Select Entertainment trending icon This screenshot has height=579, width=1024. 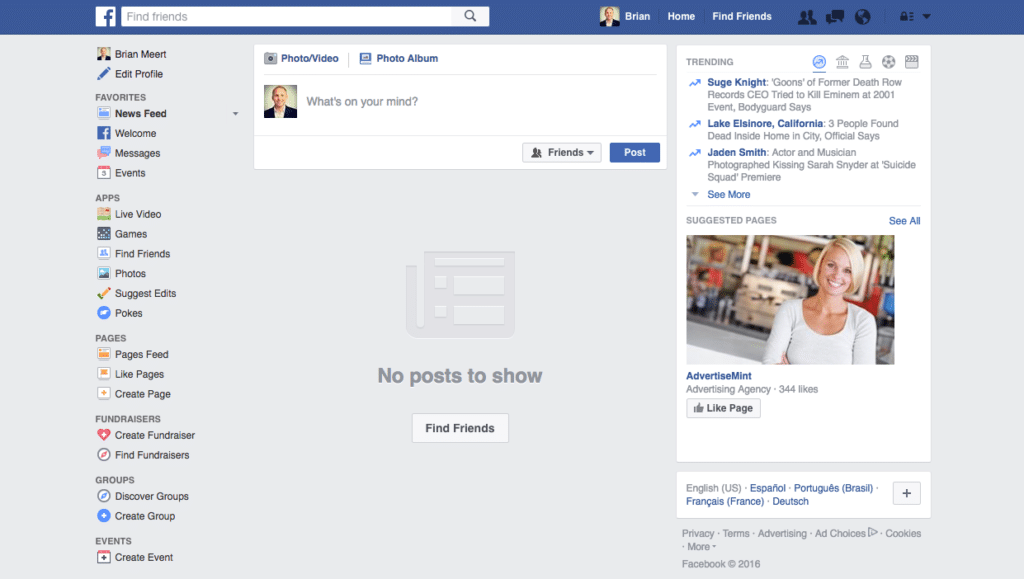click(x=912, y=62)
